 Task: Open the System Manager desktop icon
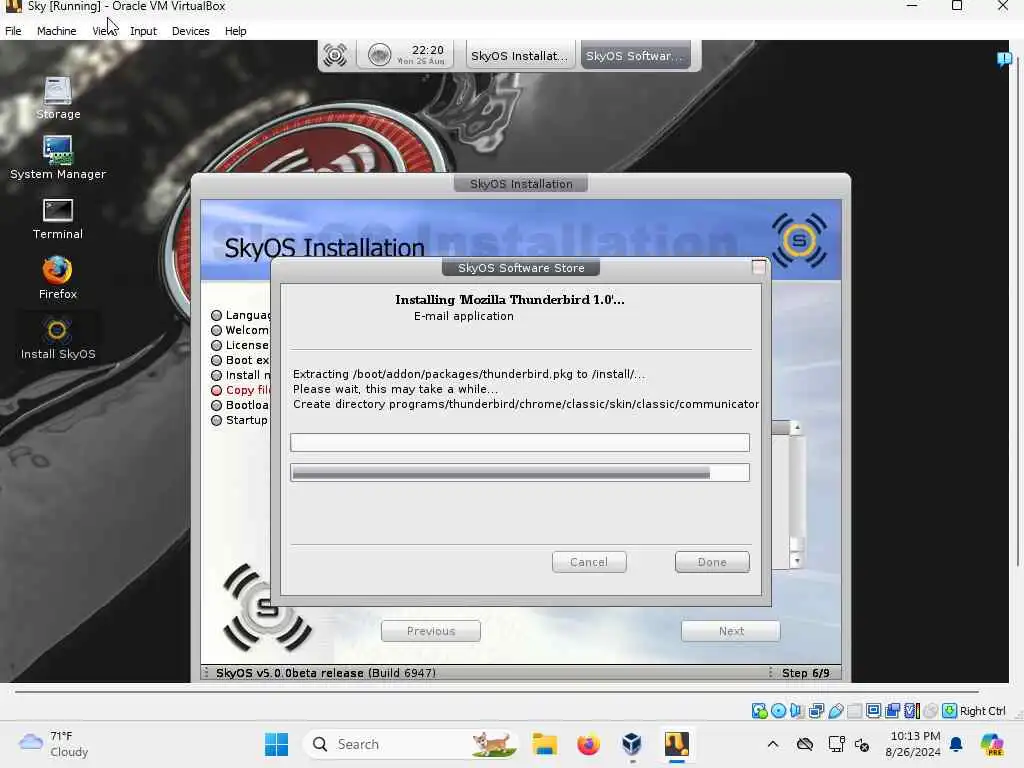point(57,157)
